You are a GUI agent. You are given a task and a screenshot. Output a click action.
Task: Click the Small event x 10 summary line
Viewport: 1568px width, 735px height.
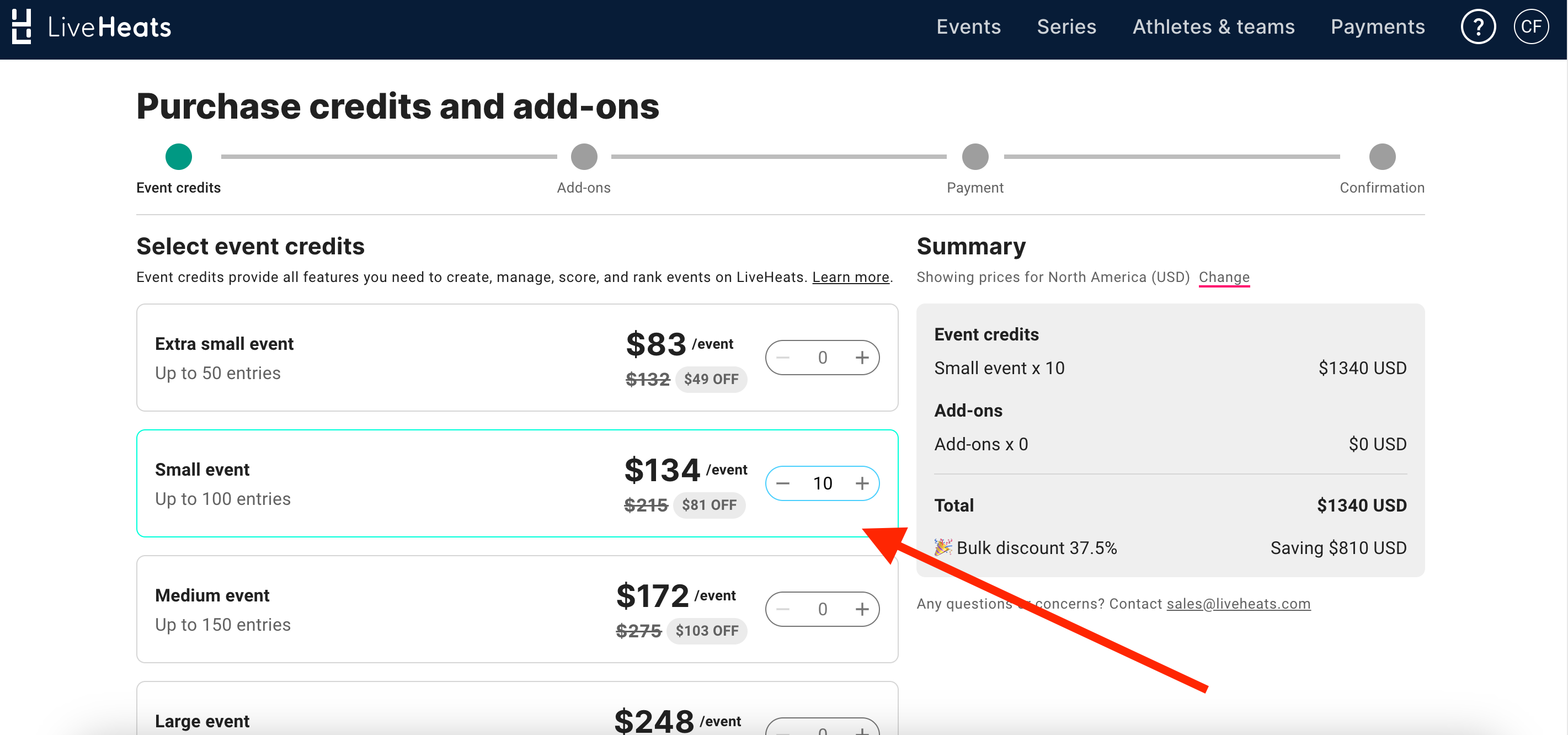tap(999, 369)
